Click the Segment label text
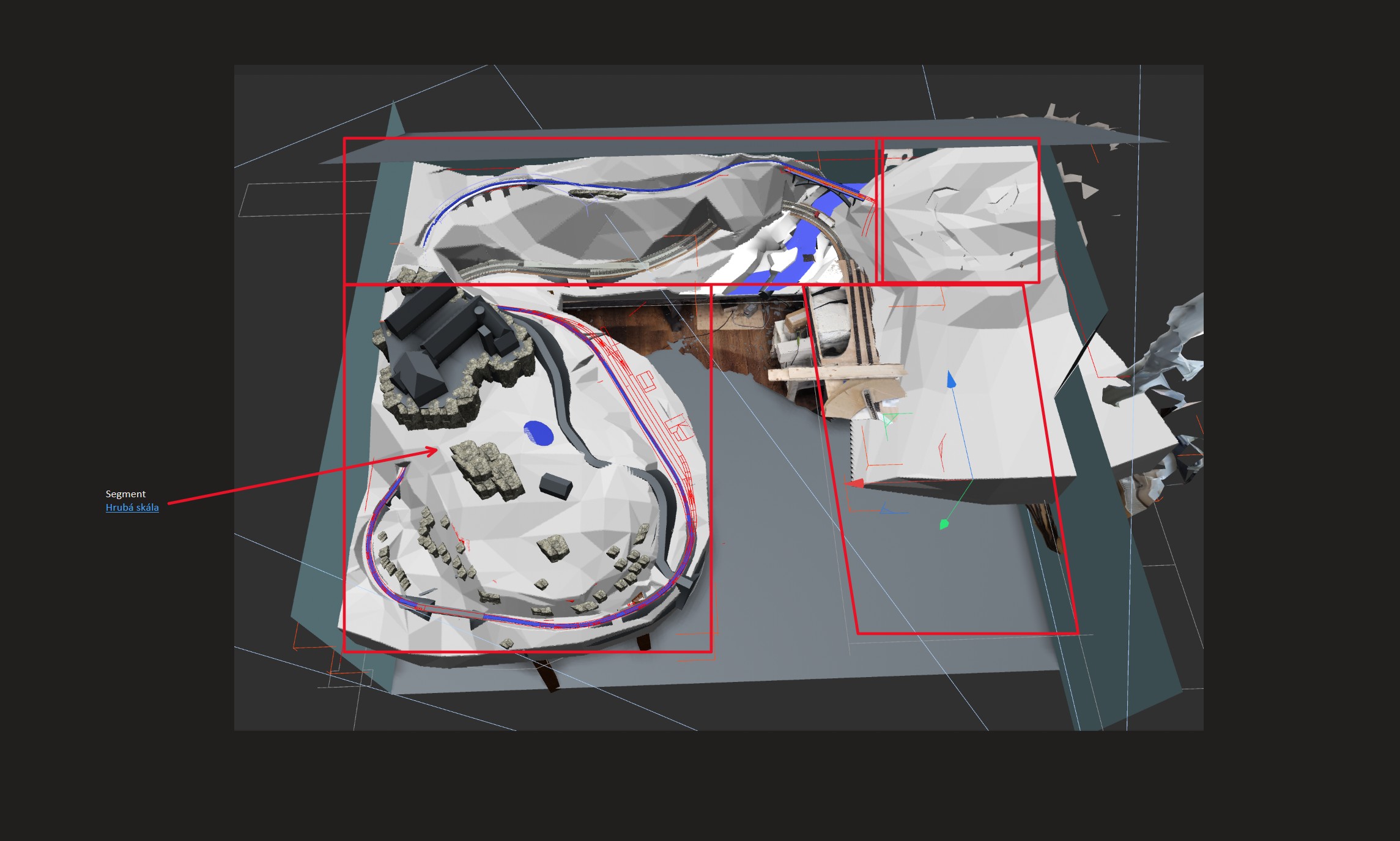Image resolution: width=1400 pixels, height=841 pixels. (125, 494)
